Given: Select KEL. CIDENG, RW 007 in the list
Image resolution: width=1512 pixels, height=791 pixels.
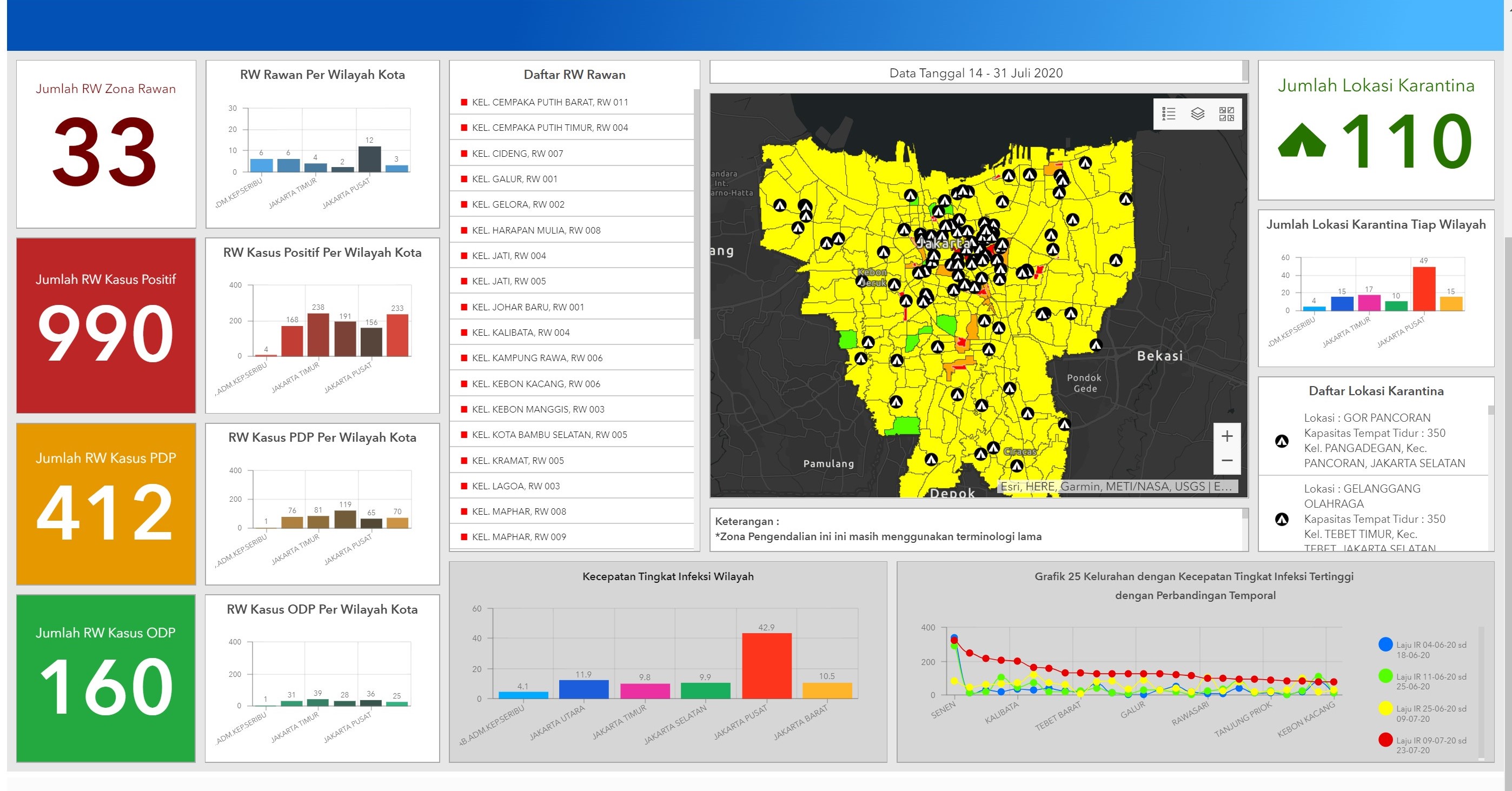Looking at the screenshot, I should (x=517, y=153).
